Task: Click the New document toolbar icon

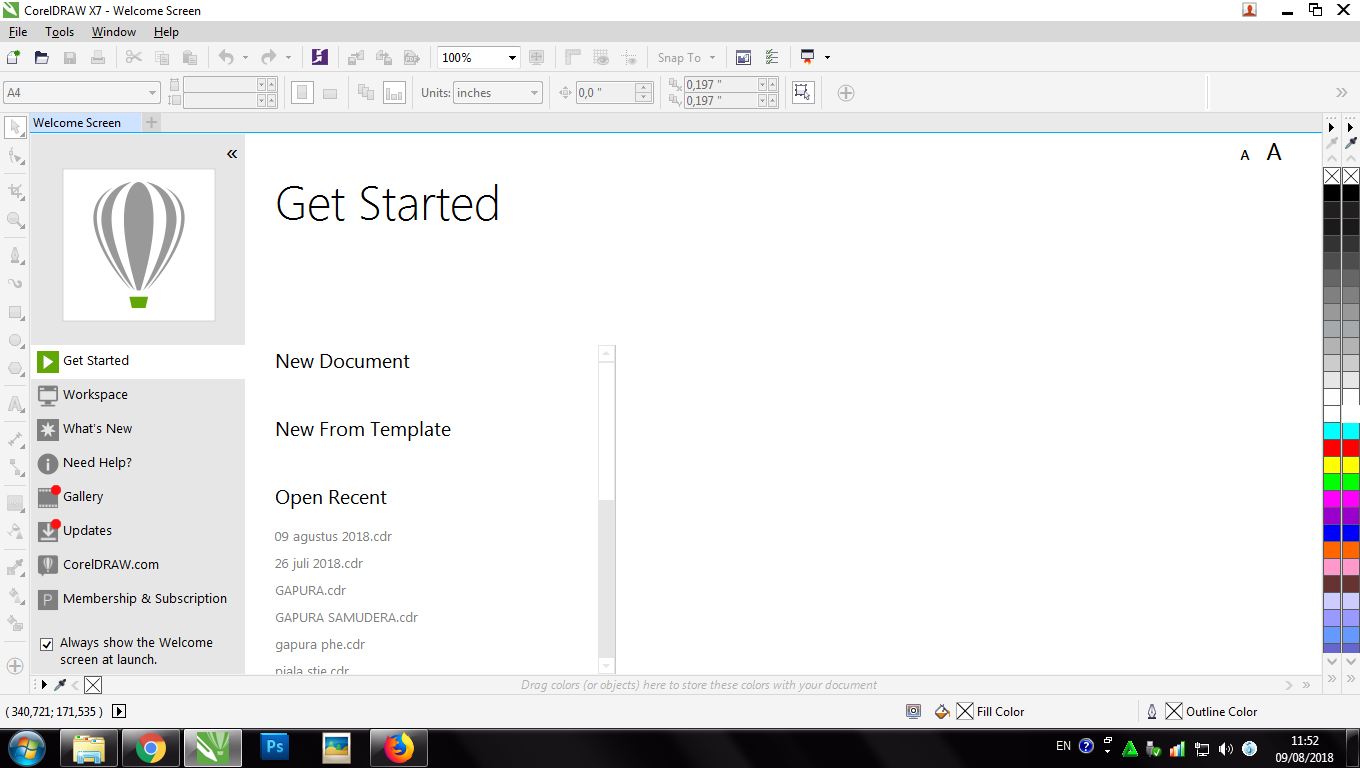Action: [14, 57]
